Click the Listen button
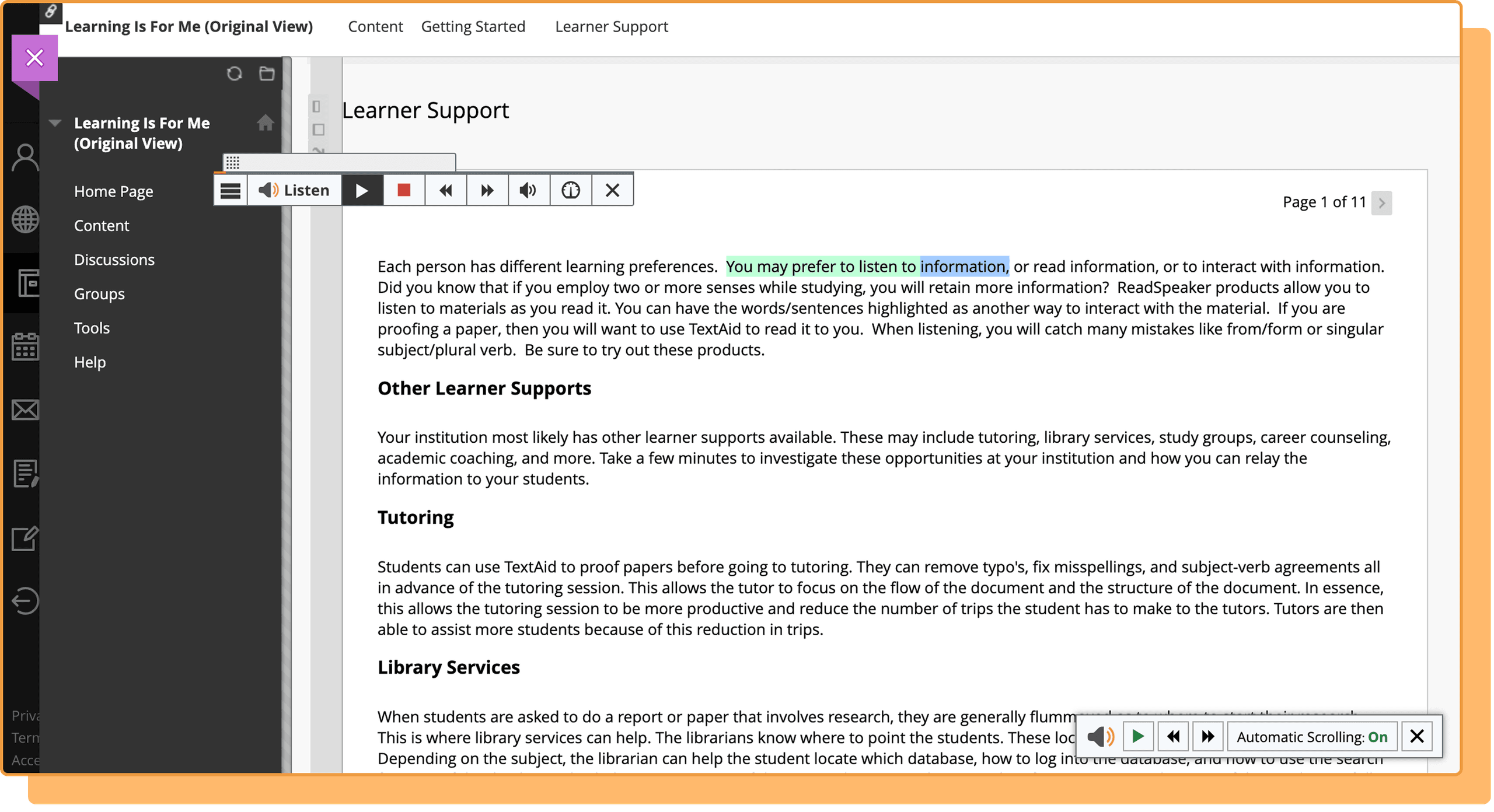 295,190
